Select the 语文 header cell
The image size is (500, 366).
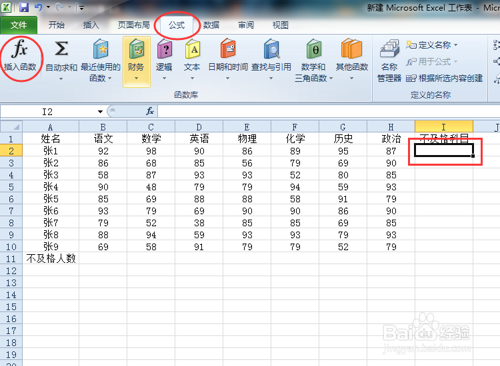[103, 139]
